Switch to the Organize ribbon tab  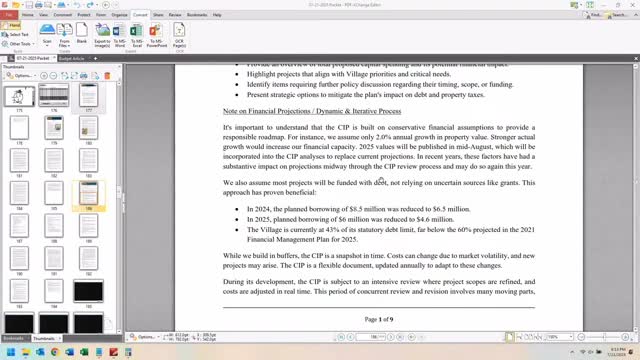point(119,15)
